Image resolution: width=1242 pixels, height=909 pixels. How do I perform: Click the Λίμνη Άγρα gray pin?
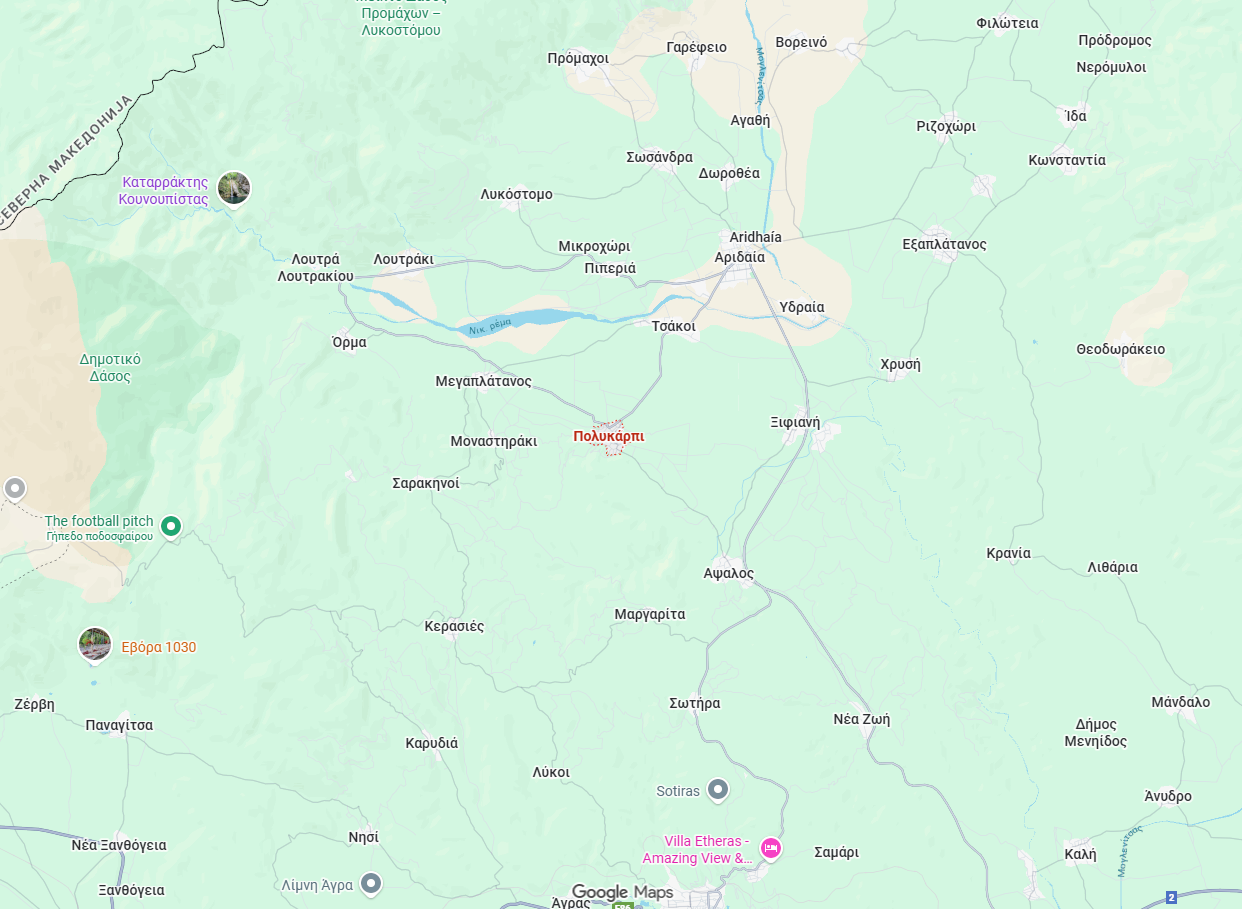372,884
